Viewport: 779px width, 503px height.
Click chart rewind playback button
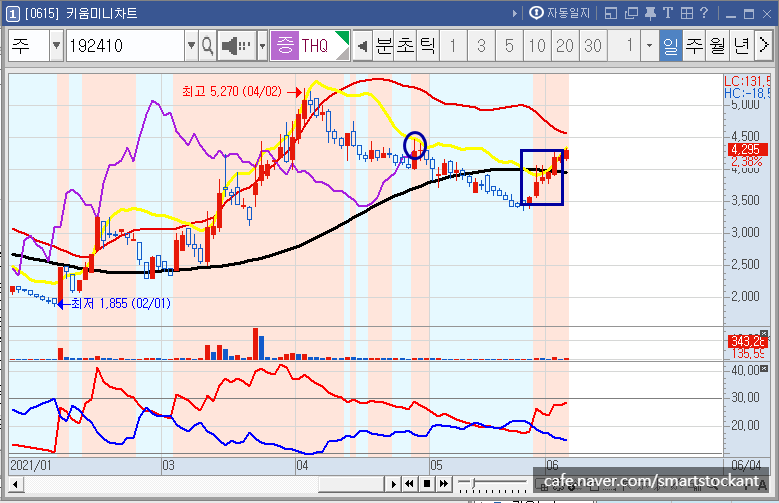coord(409,483)
